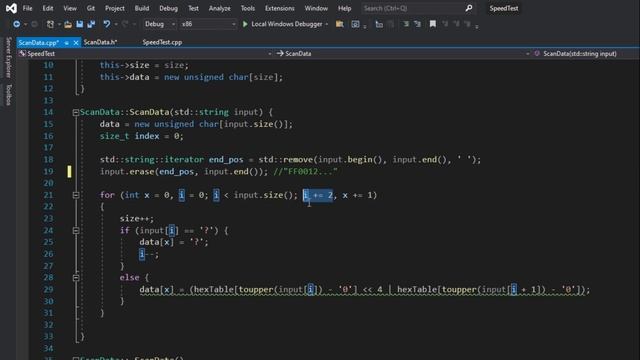Click the Uncomment selected lines icon
The height and width of the screenshot is (360, 640).
417,24
